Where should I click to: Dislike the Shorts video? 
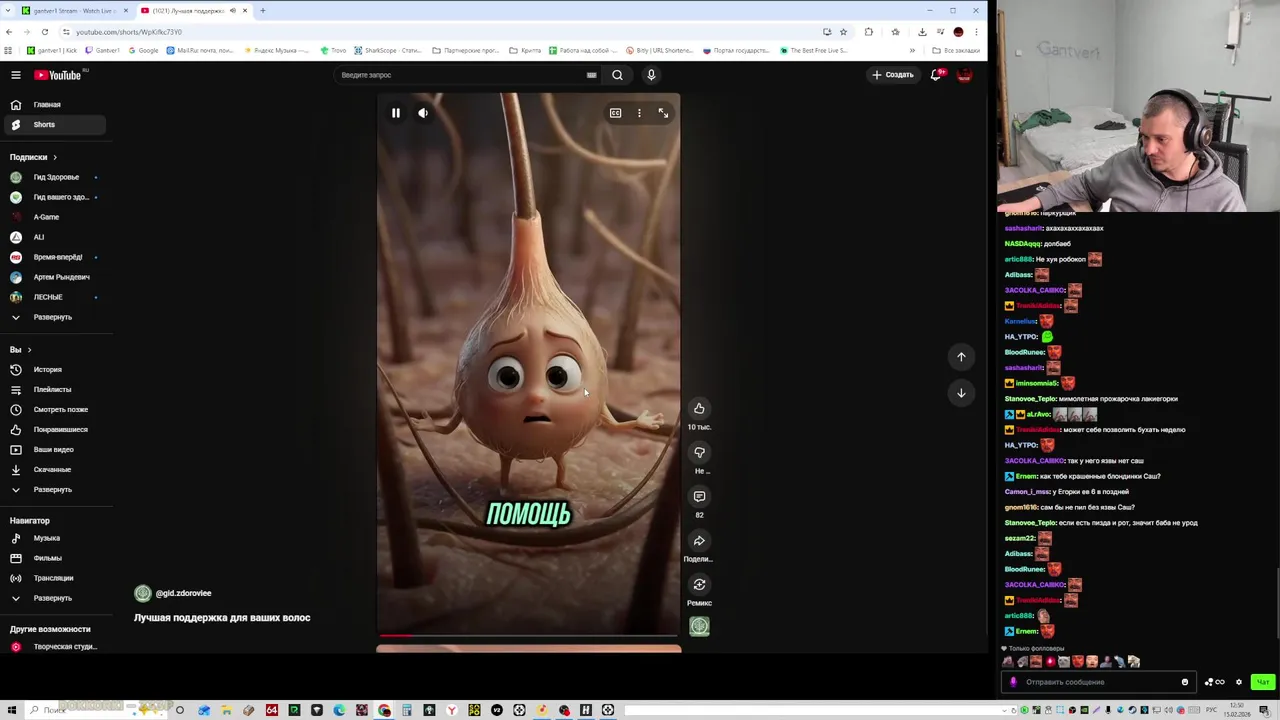coord(699,452)
